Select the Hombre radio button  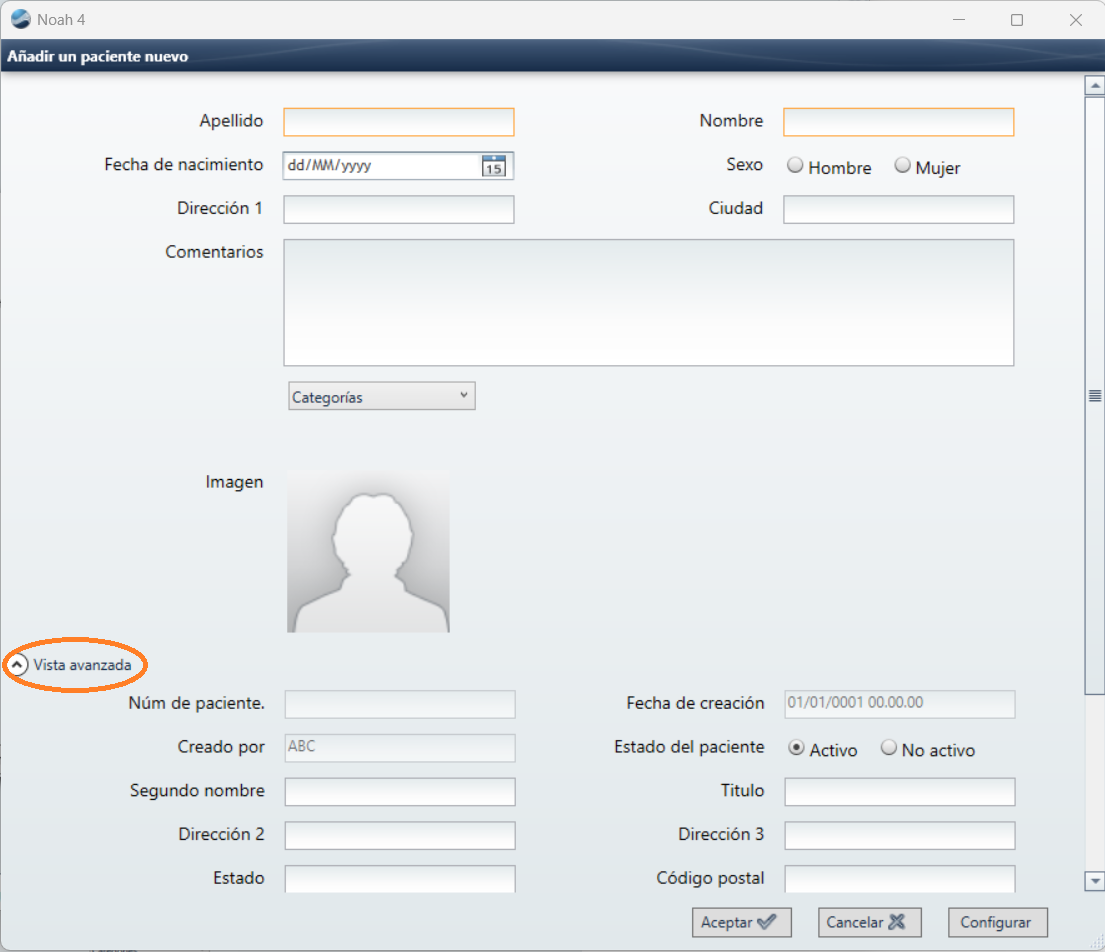click(795, 166)
